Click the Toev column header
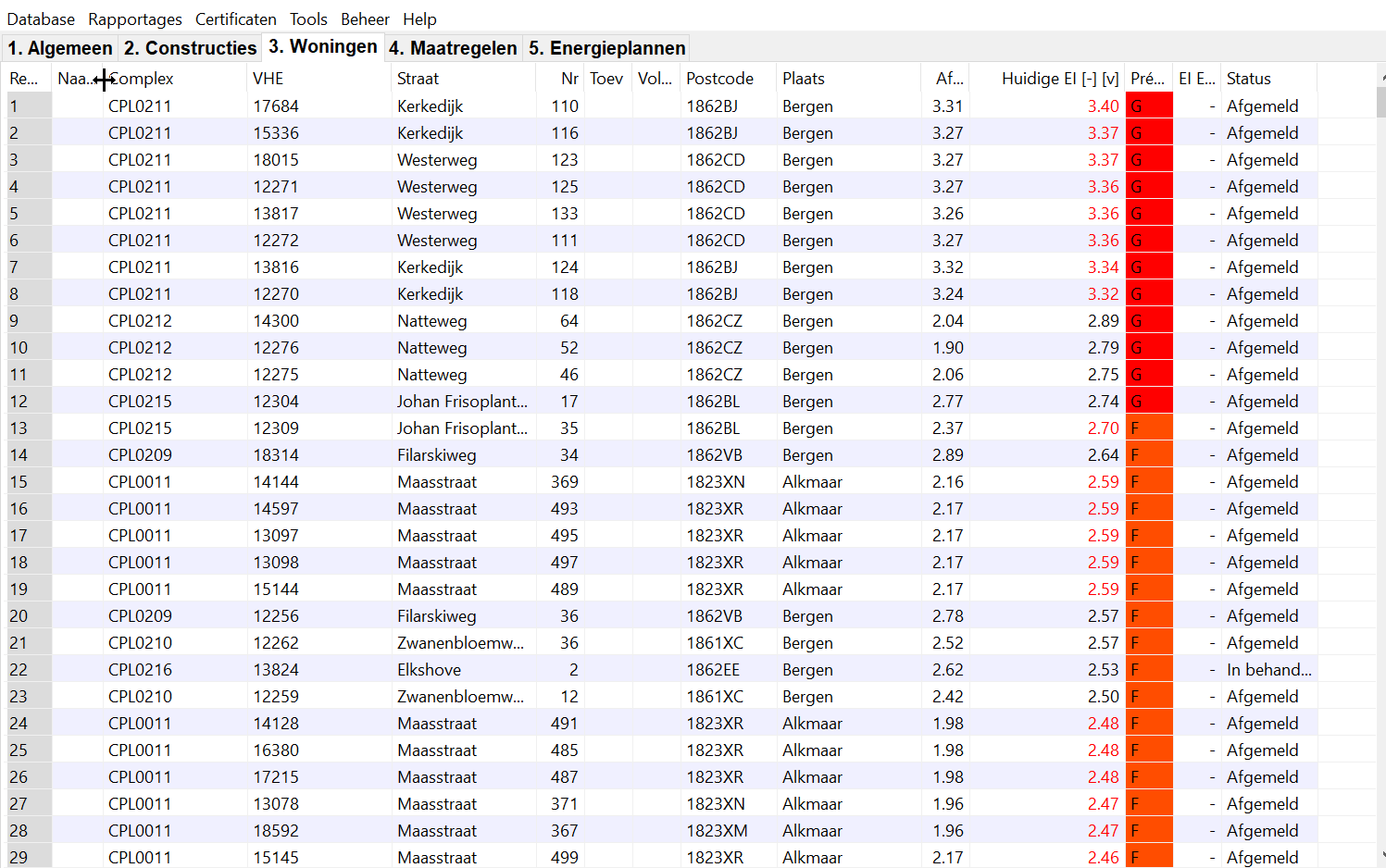This screenshot has width=1386, height=868. 608,79
